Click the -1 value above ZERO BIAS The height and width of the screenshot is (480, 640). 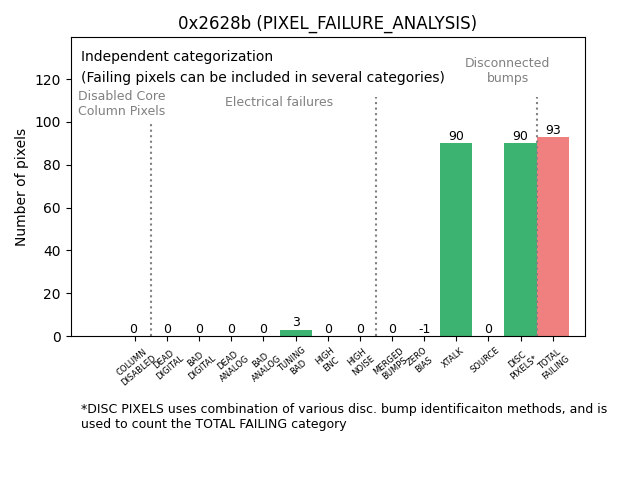tap(424, 329)
